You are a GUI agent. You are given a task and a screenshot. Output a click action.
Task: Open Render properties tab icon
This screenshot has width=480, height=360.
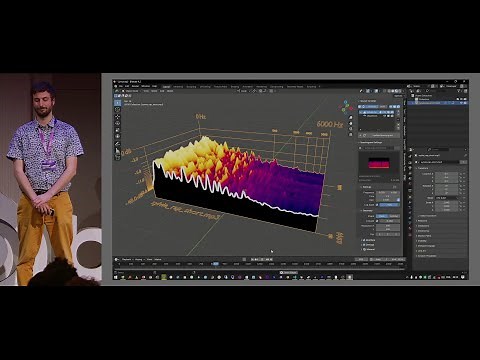[x=410, y=163]
